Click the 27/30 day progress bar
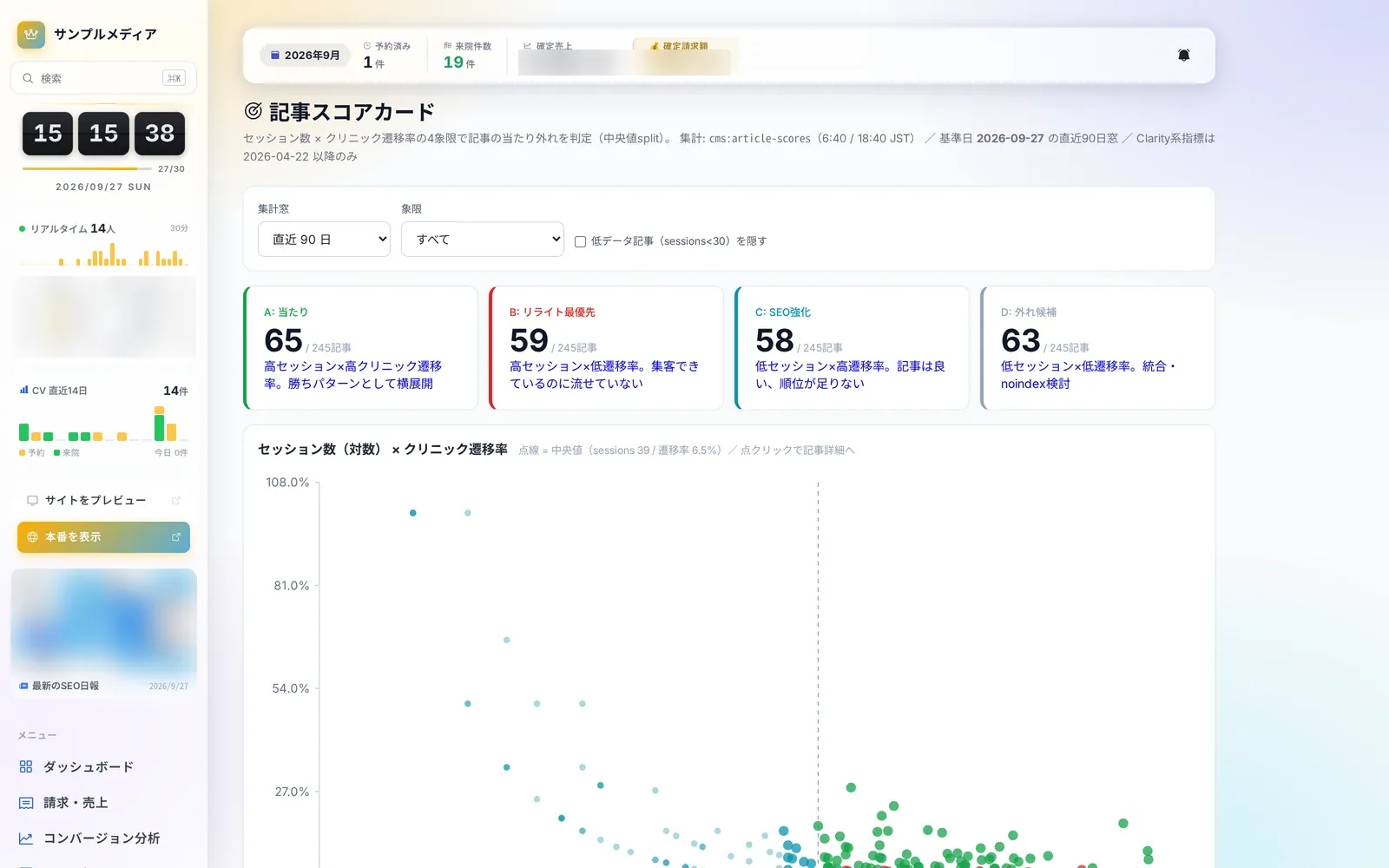This screenshot has width=1389, height=868. (x=87, y=168)
